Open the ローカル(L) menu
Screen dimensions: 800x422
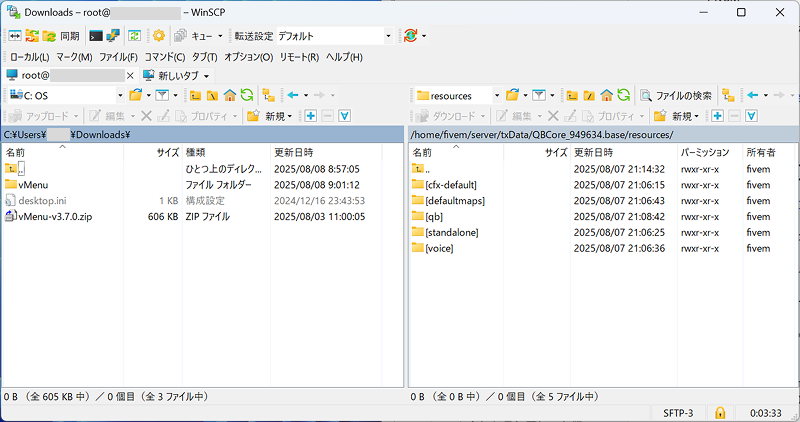click(x=30, y=57)
